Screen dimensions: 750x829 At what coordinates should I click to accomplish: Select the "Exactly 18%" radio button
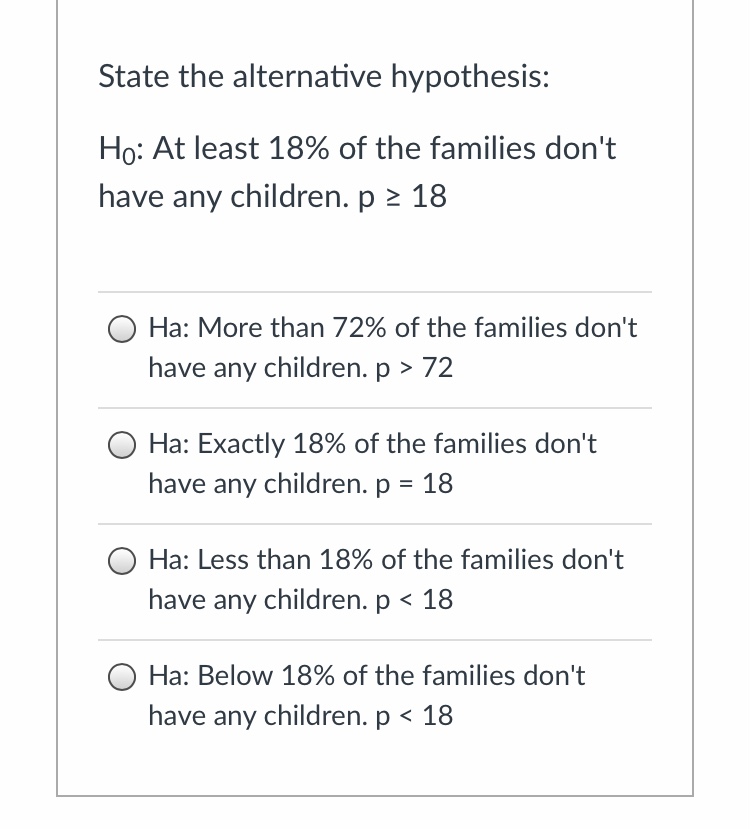(123, 445)
